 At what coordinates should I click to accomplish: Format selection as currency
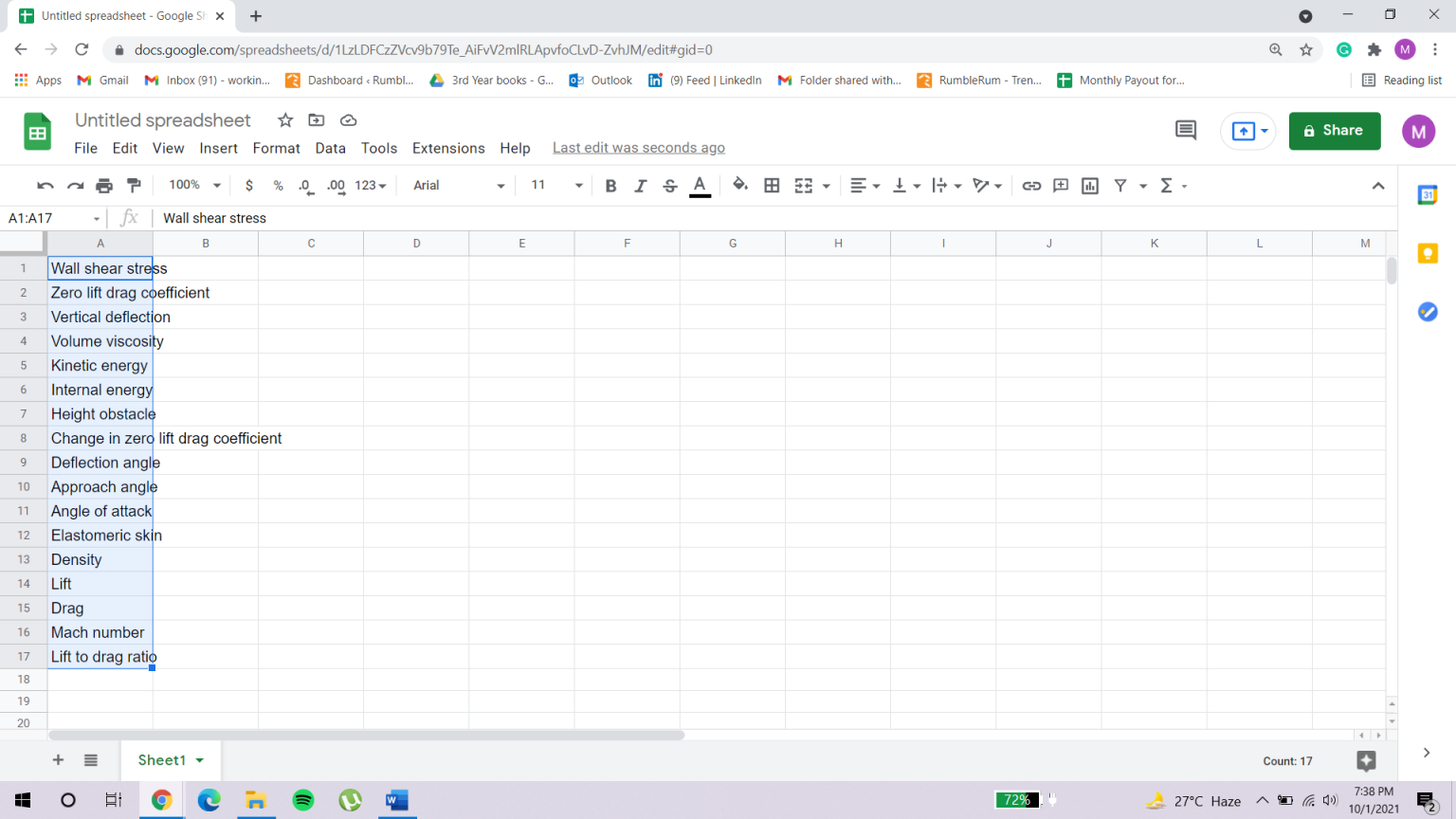pyautogui.click(x=248, y=185)
